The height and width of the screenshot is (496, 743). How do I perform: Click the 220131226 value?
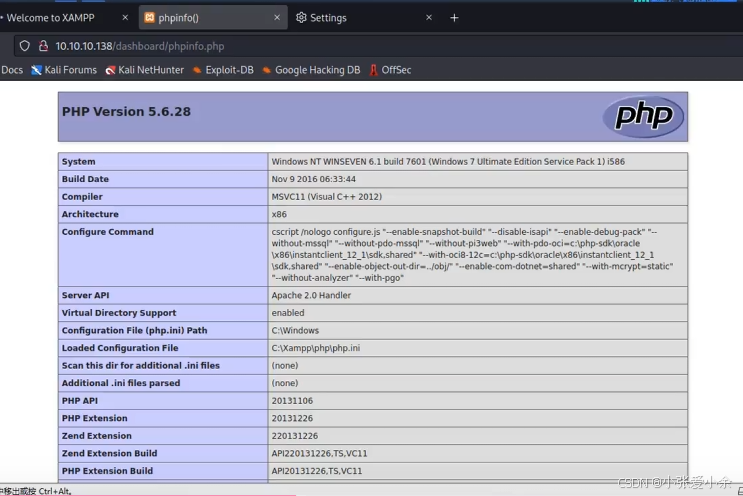pyautogui.click(x=295, y=436)
